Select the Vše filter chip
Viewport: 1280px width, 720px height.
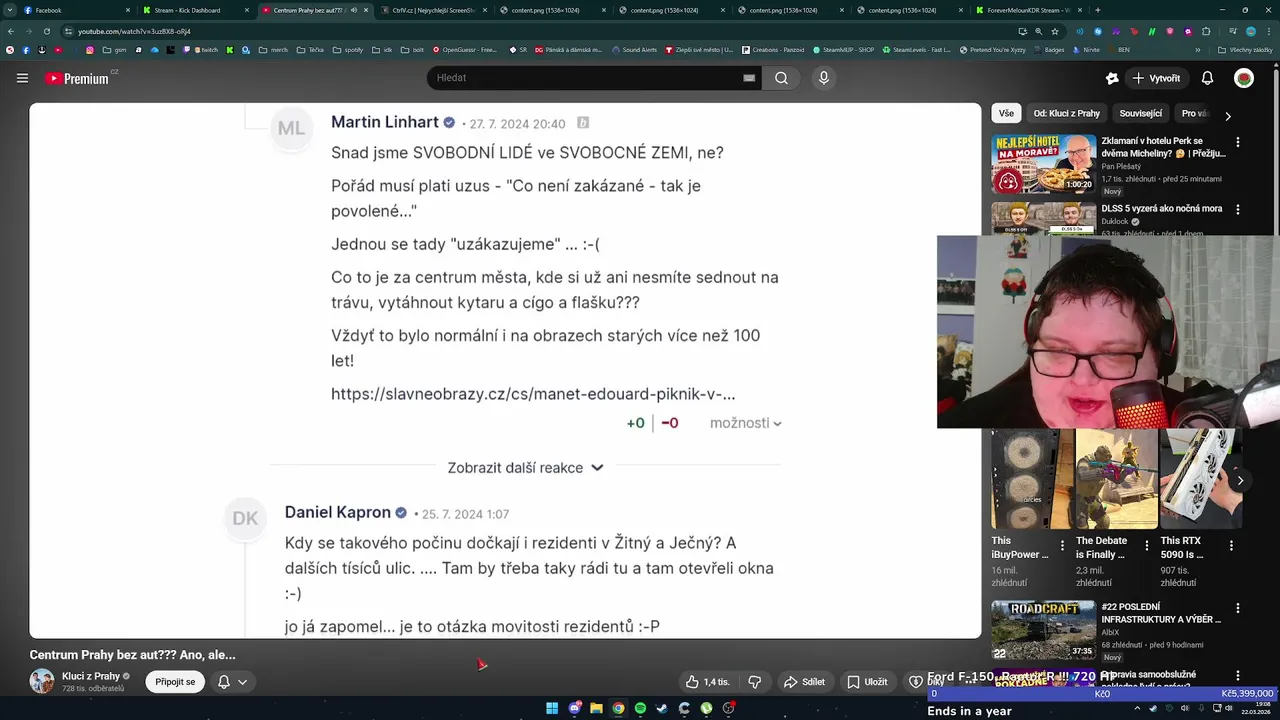click(x=1006, y=114)
